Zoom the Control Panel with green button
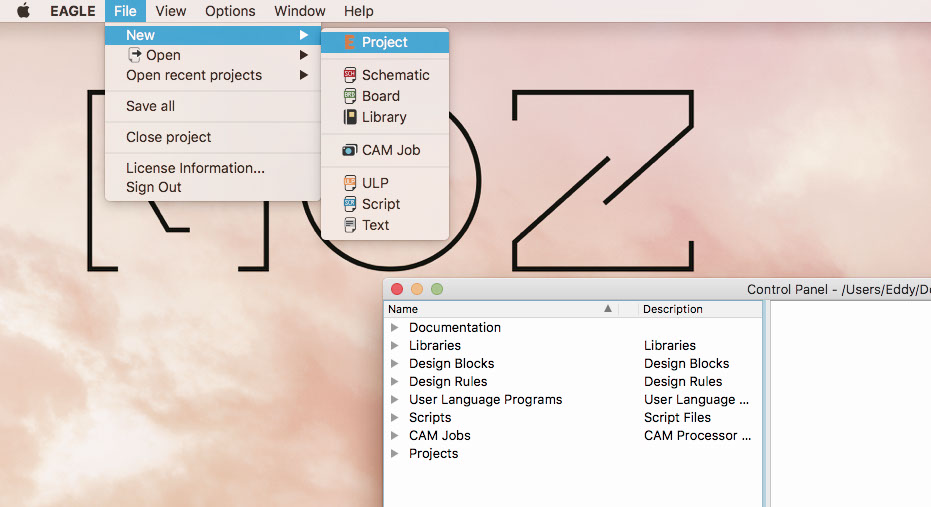Screen dimensions: 931x507 point(437,289)
